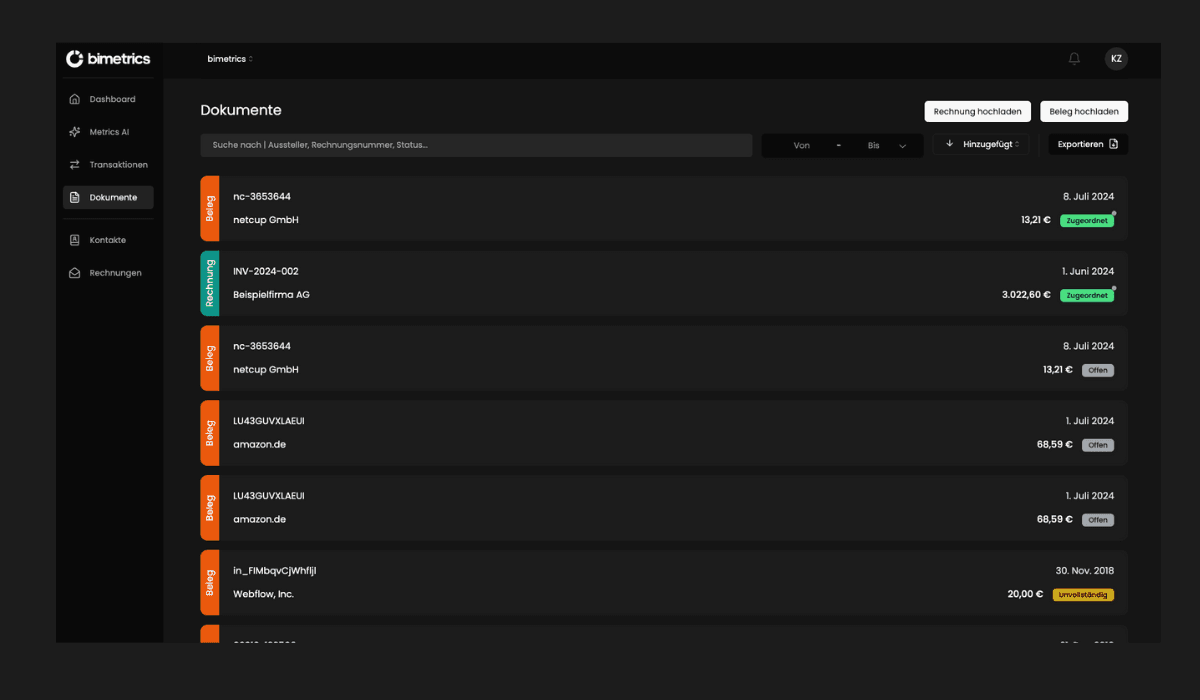Click the Dashboard home icon
Image resolution: width=1200 pixels, height=700 pixels.
[x=75, y=99]
